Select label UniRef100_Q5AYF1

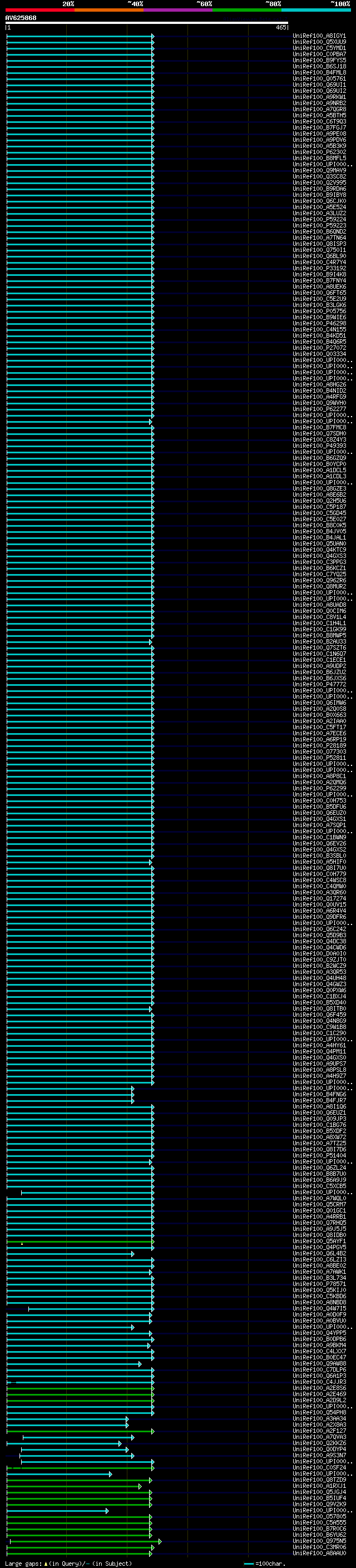(319, 1241)
